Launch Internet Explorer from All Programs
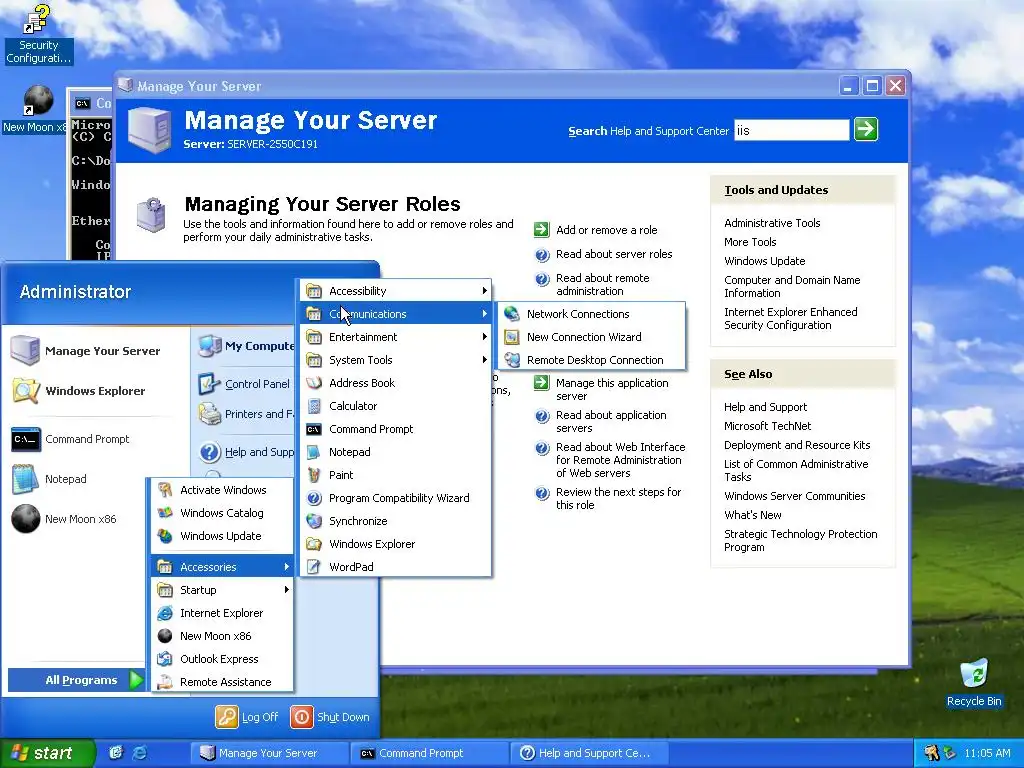 click(x=222, y=613)
